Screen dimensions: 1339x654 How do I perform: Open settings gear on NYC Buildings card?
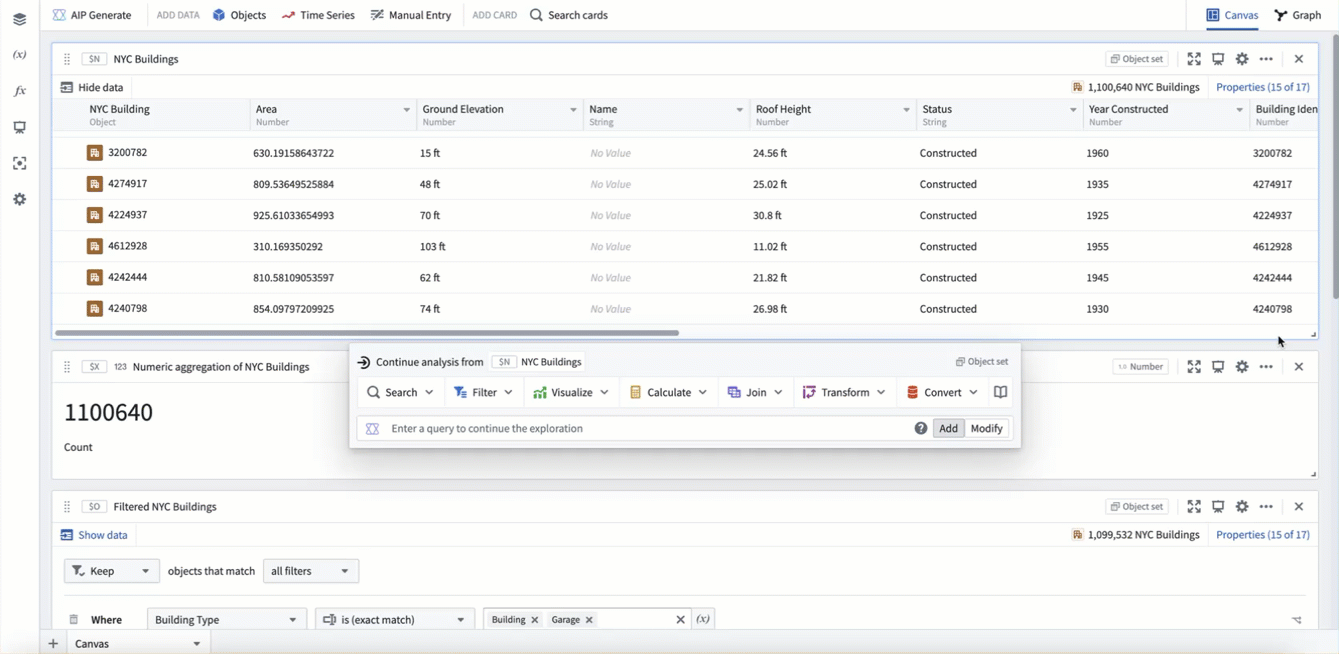point(1242,59)
